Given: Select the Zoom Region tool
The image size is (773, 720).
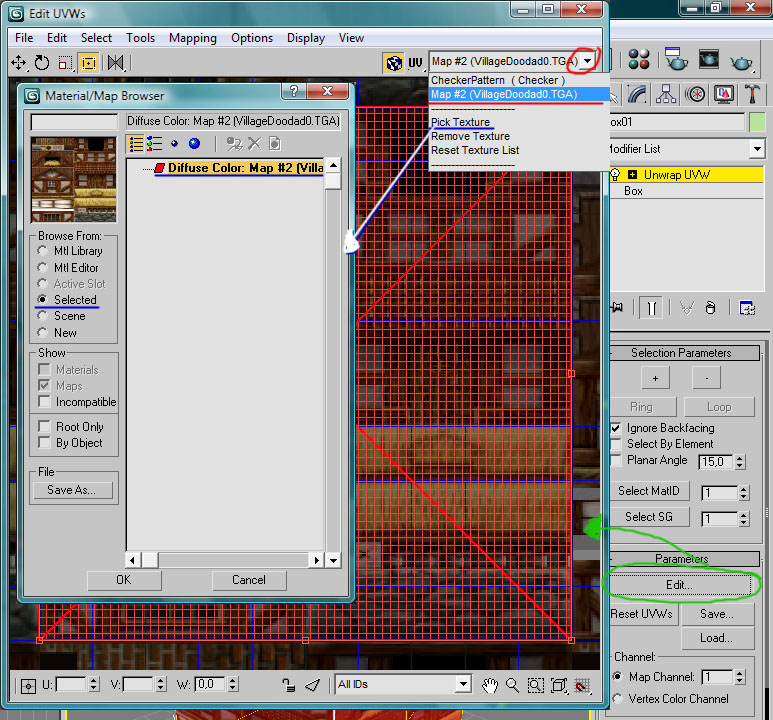Looking at the screenshot, I should tap(536, 685).
